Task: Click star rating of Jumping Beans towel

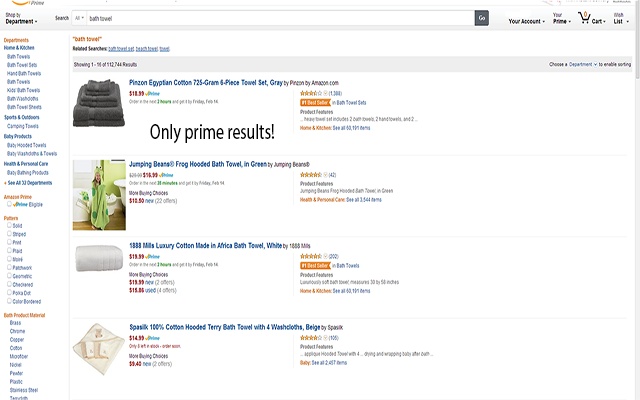Action: click(313, 174)
